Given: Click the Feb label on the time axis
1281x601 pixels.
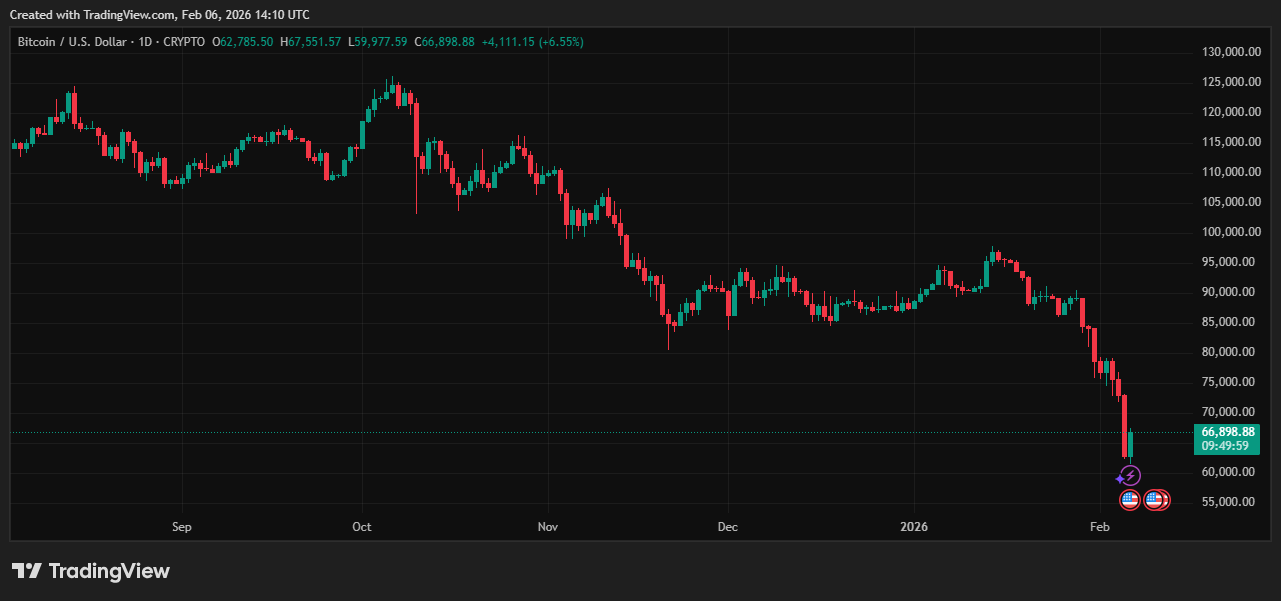Looking at the screenshot, I should [x=1099, y=526].
